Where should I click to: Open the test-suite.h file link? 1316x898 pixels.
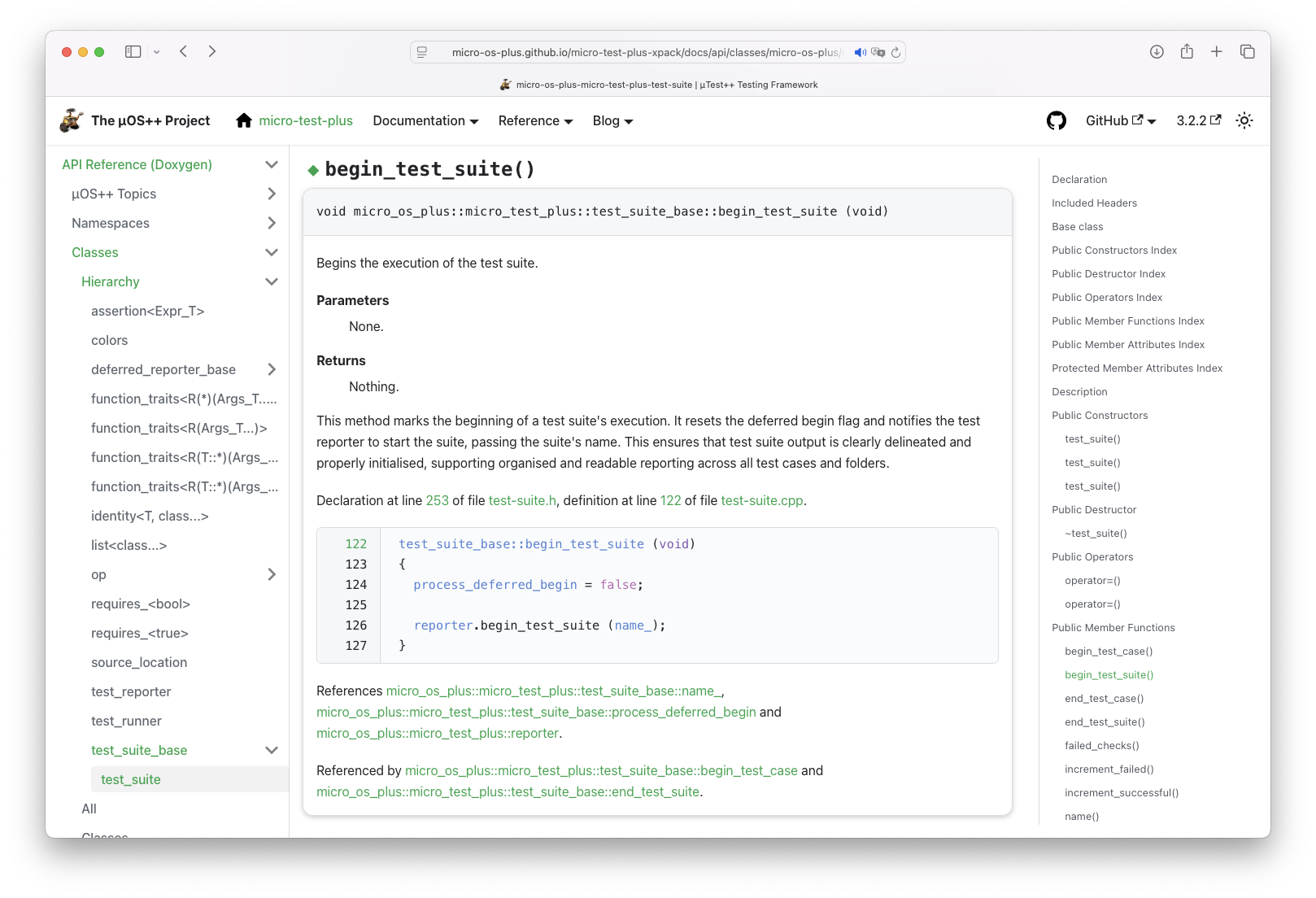click(x=522, y=500)
